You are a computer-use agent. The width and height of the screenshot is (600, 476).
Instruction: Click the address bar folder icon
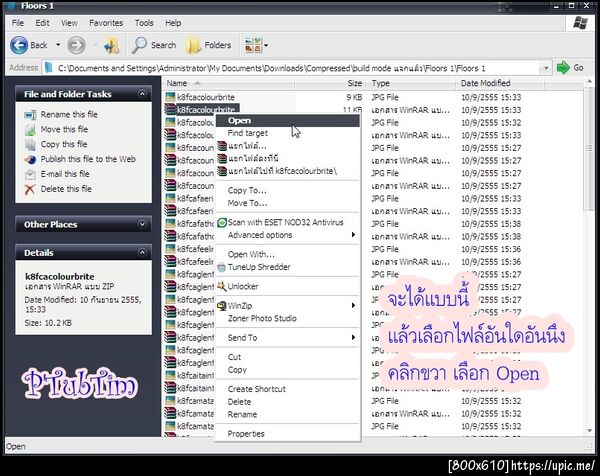click(x=49, y=68)
